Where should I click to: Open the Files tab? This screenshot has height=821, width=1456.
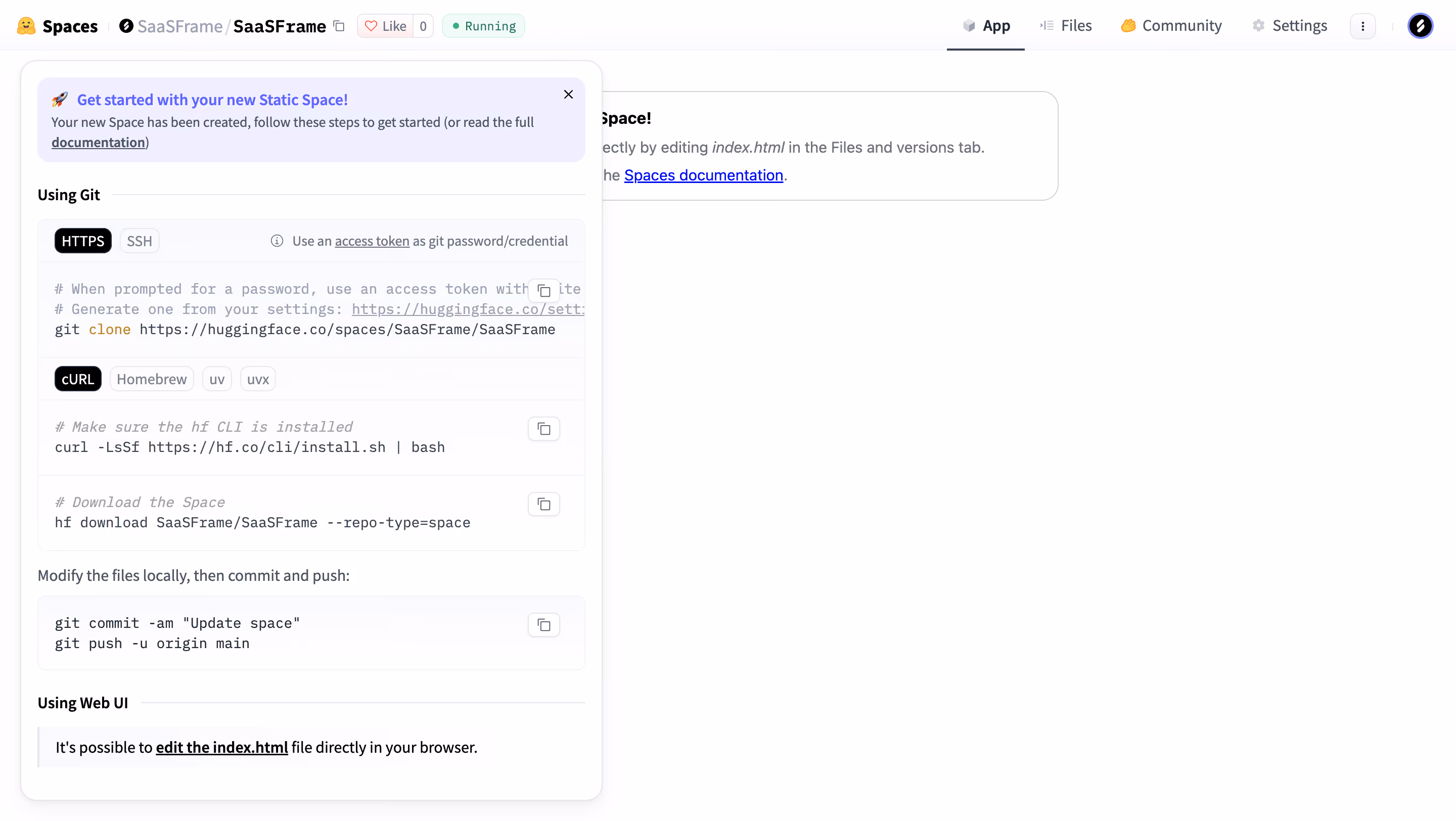tap(1066, 26)
